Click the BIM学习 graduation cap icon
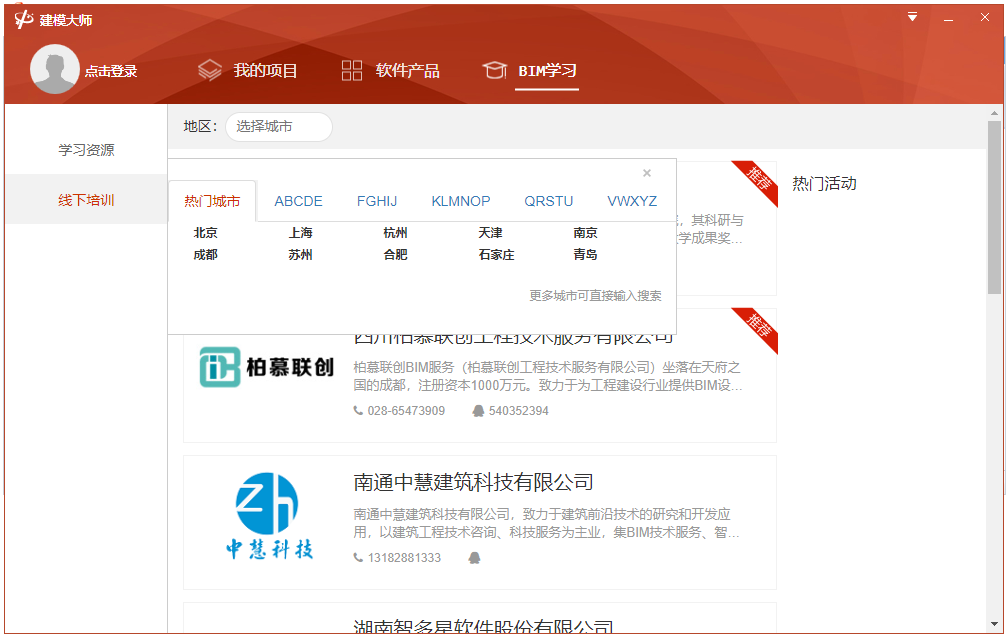This screenshot has width=1007, height=637. pos(495,70)
